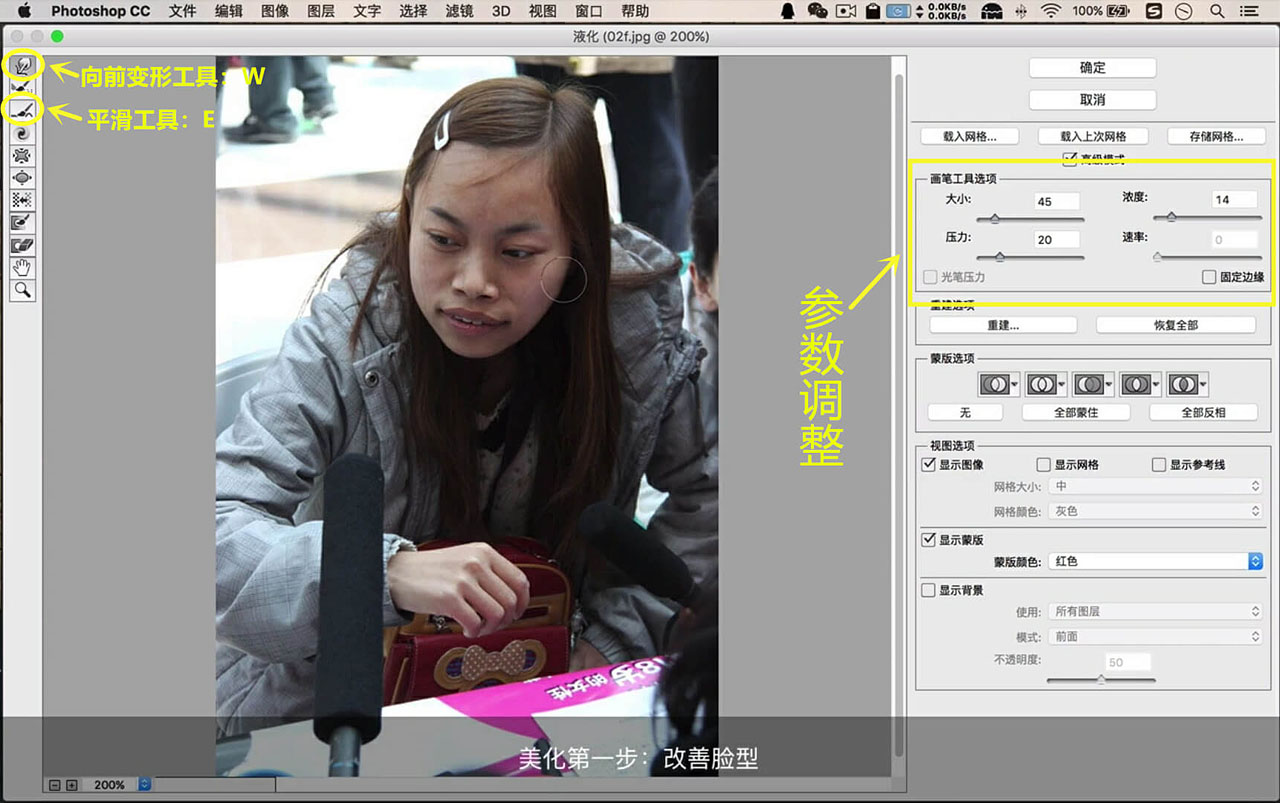Toggle the 光笔压力 checkbox

931,277
